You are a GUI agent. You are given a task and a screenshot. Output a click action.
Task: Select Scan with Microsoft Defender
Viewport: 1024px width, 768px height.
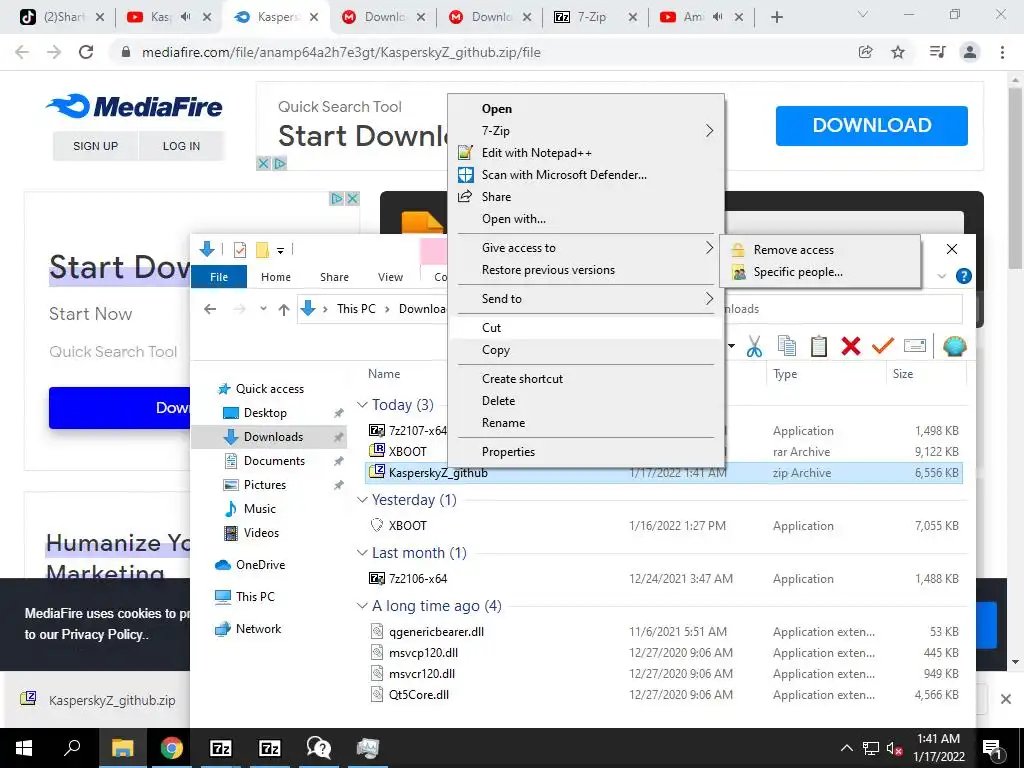click(x=586, y=174)
